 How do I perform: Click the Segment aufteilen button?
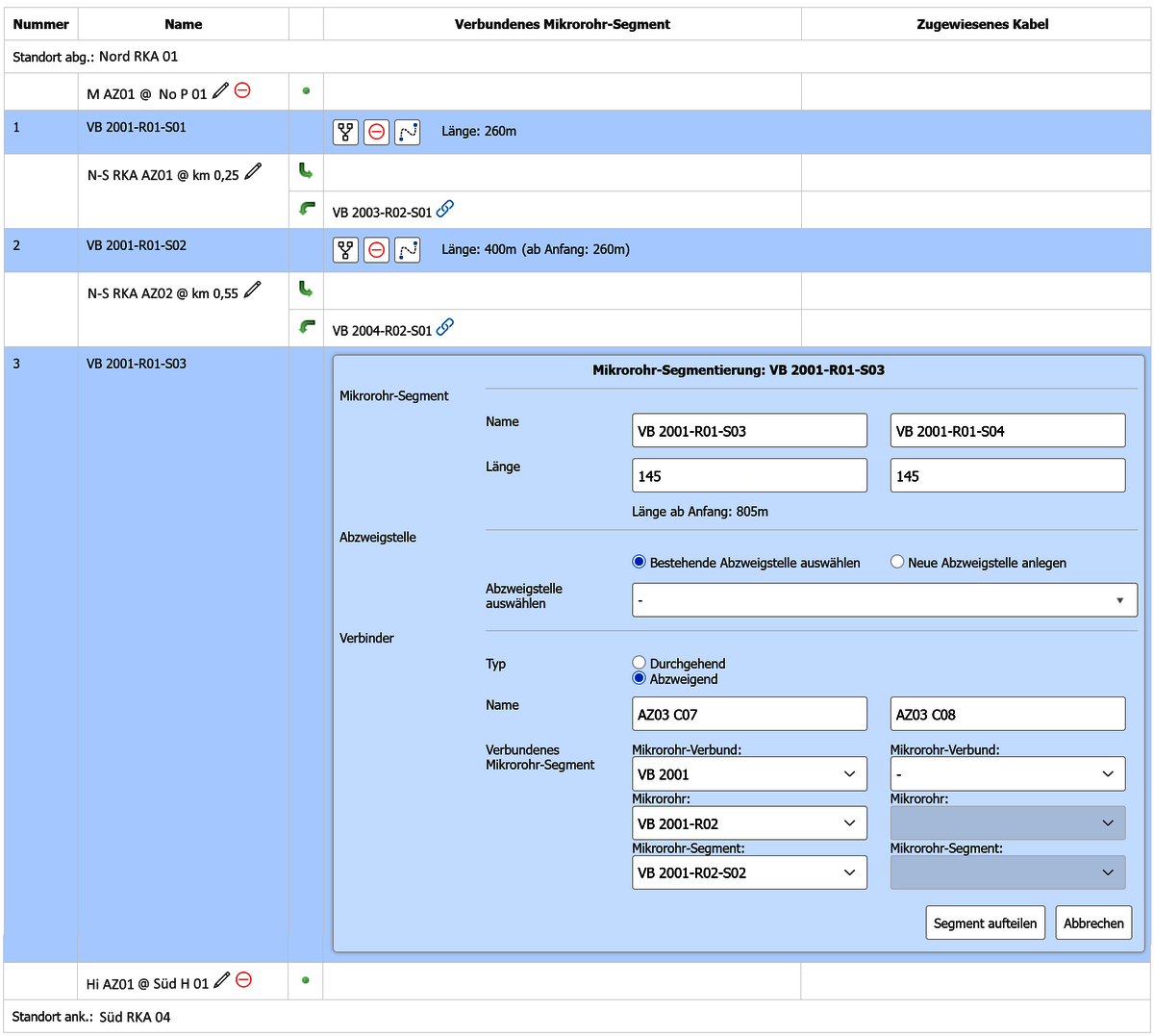coord(985,922)
